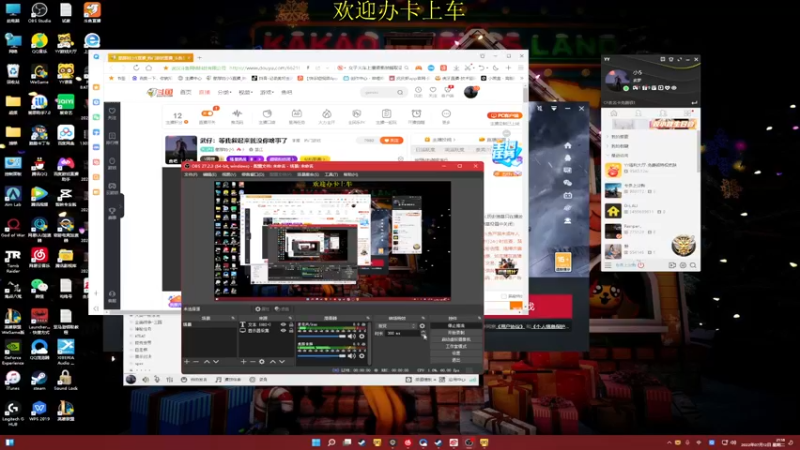Open the more options icon in streamer toolbar
Screen dimensions: 800x450
(x=446, y=113)
